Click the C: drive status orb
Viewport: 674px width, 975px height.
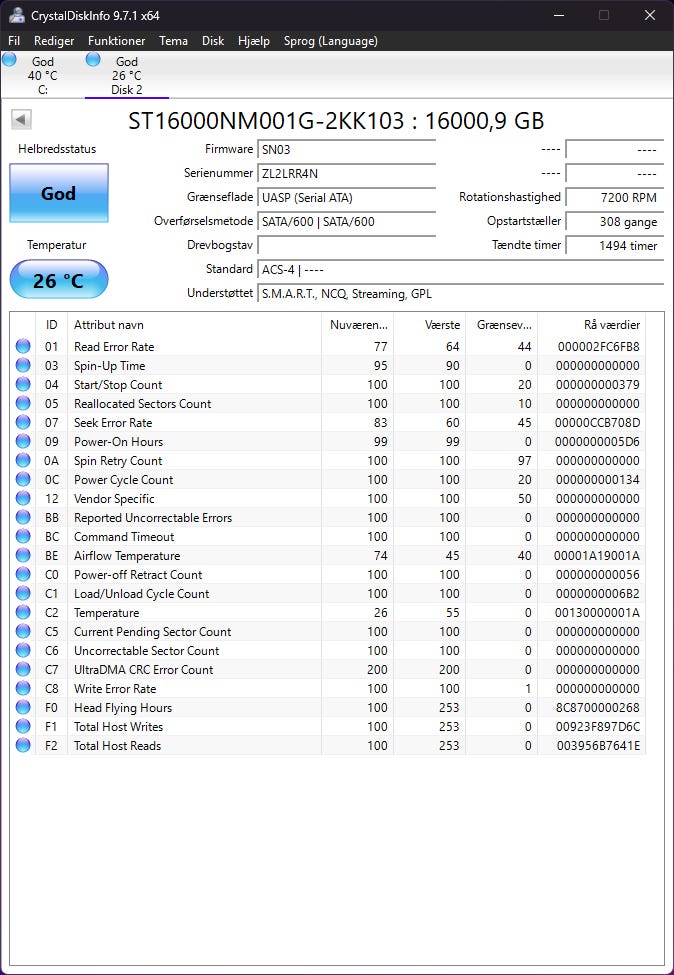[x=10, y=60]
